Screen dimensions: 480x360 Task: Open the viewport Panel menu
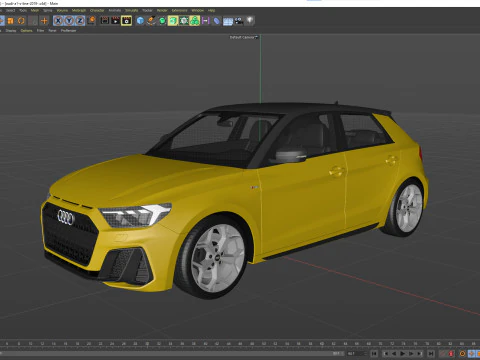pyautogui.click(x=52, y=31)
